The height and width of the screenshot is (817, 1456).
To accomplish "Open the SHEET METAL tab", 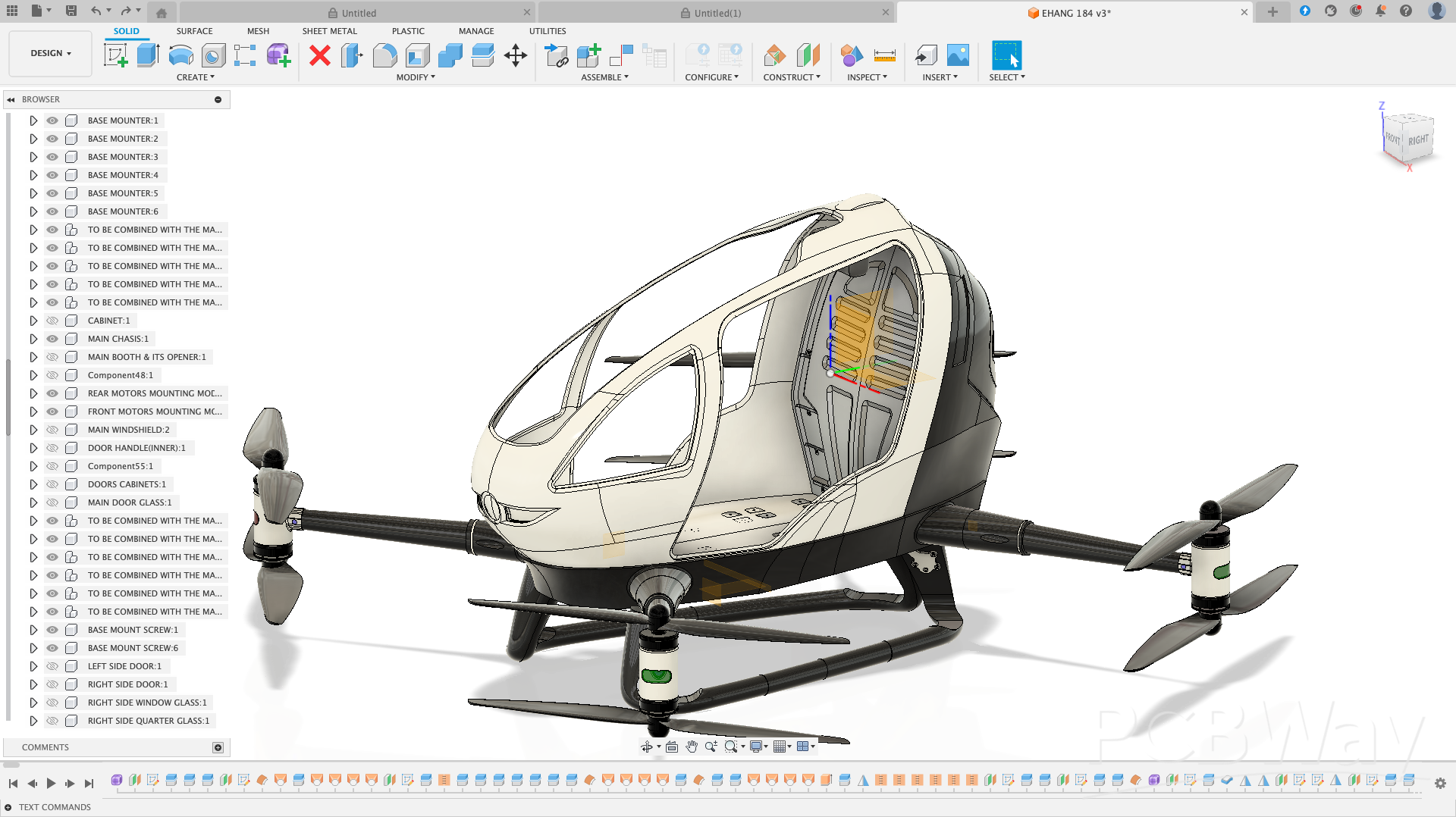I will [329, 31].
